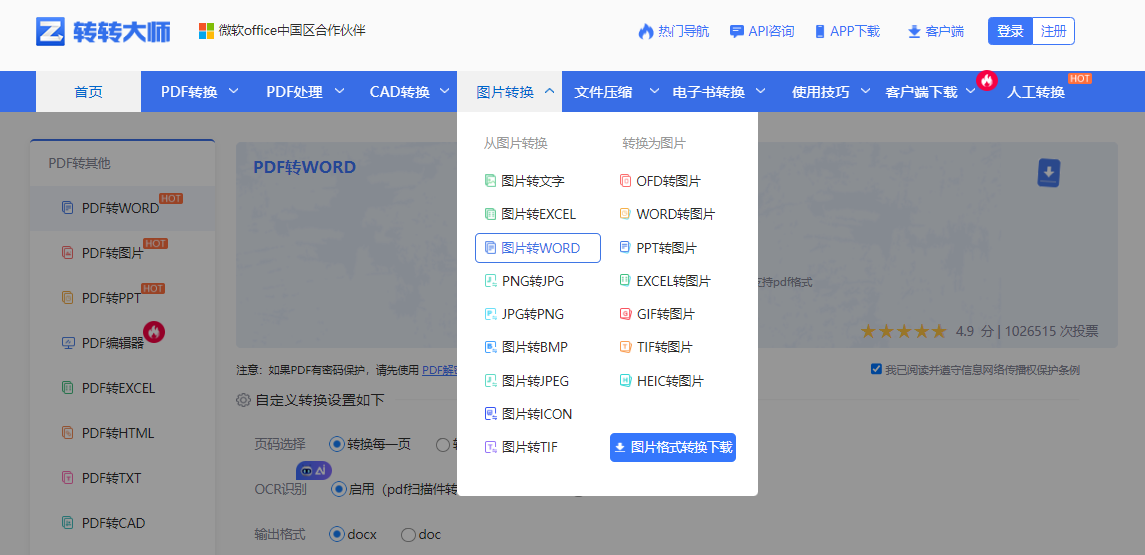Click the WORD转图片 icon
Screen dimensions: 1145x555
[x=625, y=214]
